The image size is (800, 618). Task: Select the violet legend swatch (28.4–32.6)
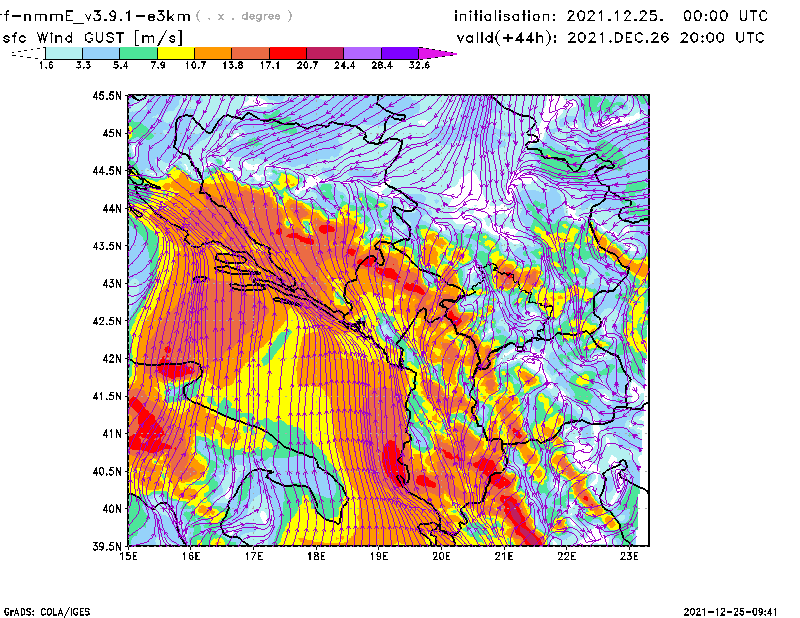(399, 53)
